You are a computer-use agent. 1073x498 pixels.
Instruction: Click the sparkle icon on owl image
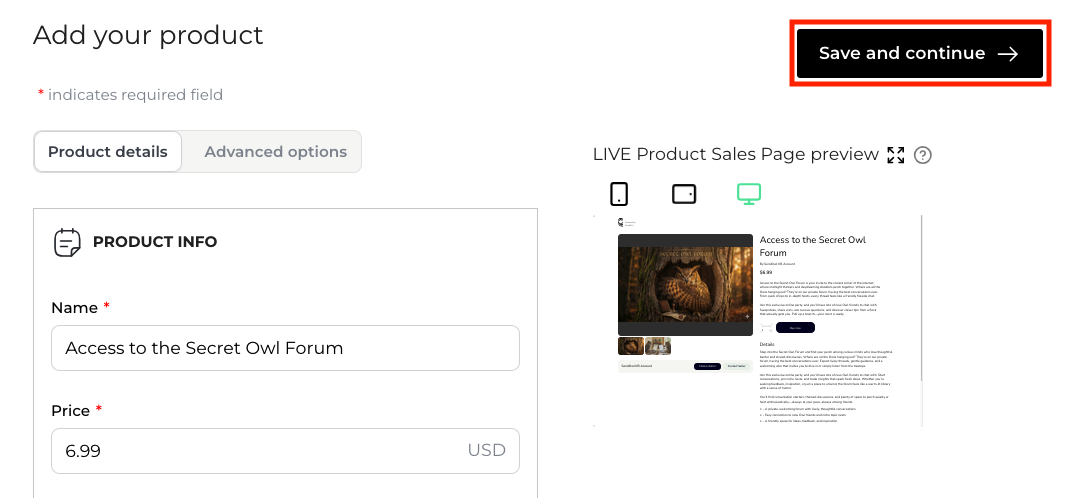click(x=747, y=316)
